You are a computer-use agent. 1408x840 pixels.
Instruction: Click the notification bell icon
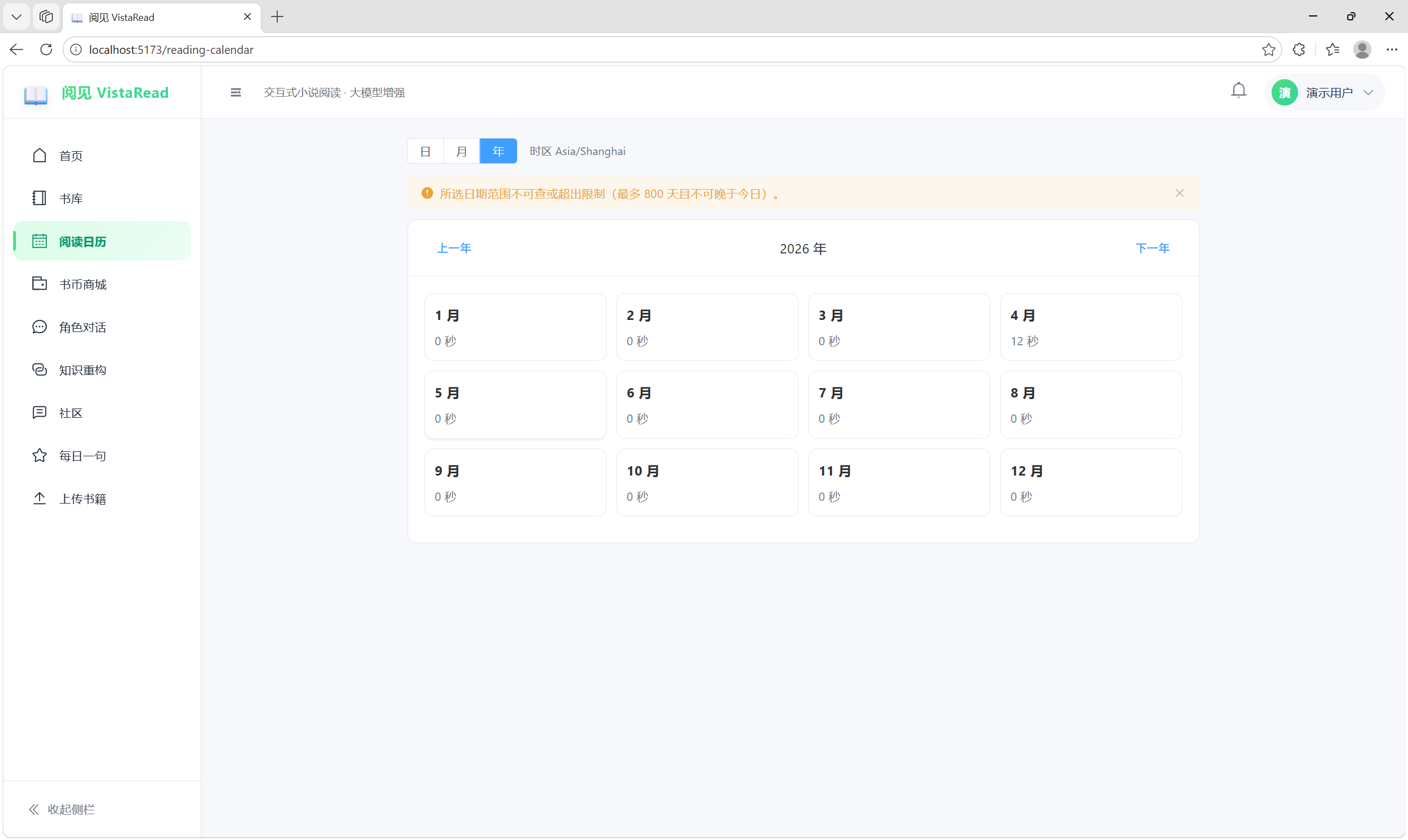[1238, 91]
